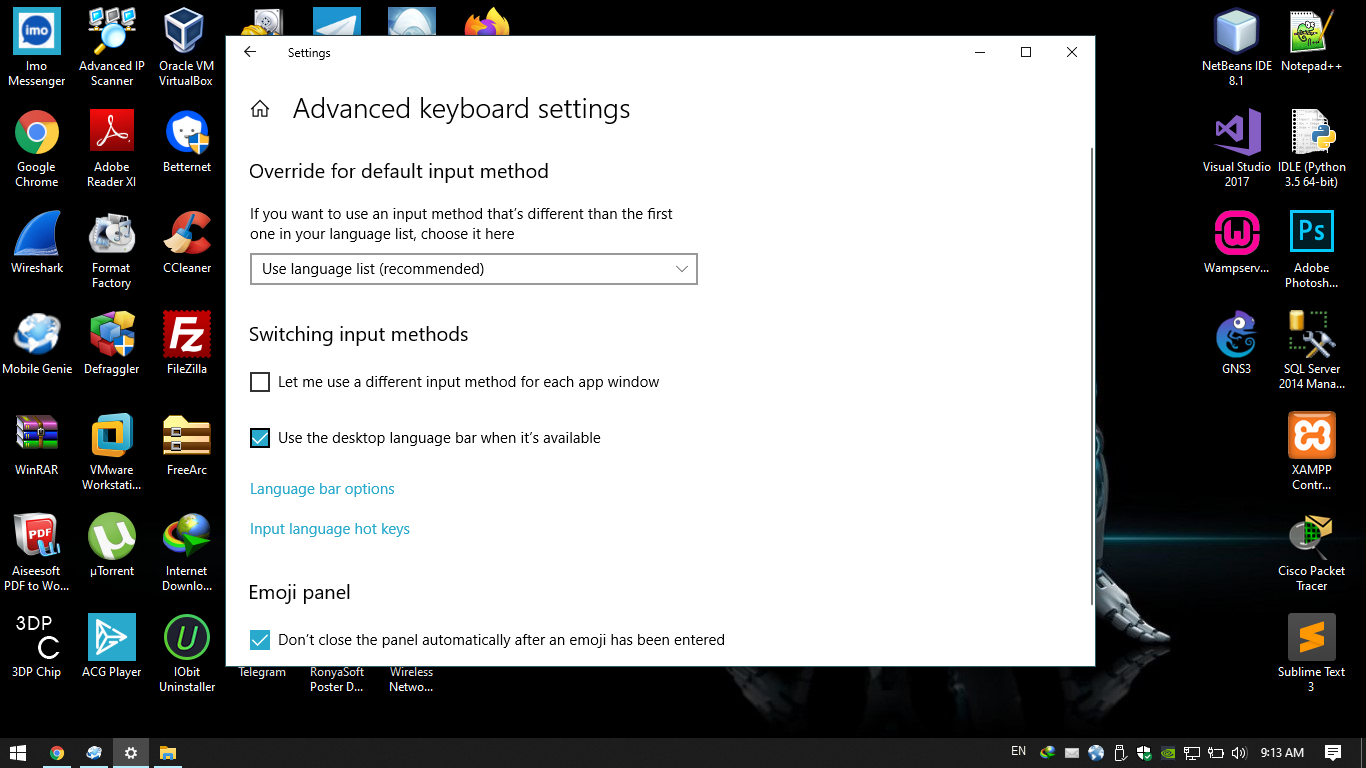Open Input language hot keys
1366x768 pixels.
pos(330,529)
